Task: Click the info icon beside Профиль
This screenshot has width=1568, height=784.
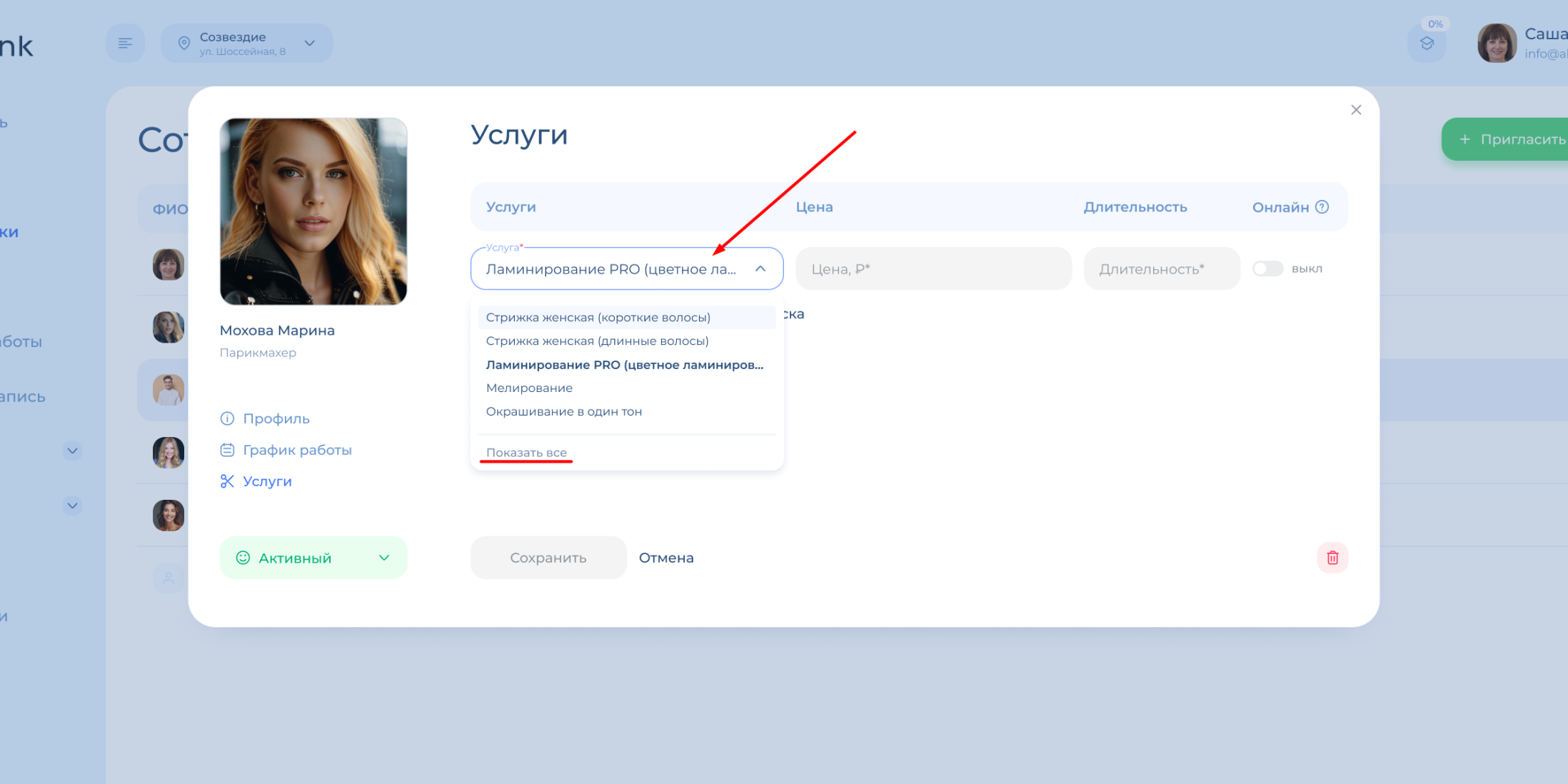Action: coord(227,418)
